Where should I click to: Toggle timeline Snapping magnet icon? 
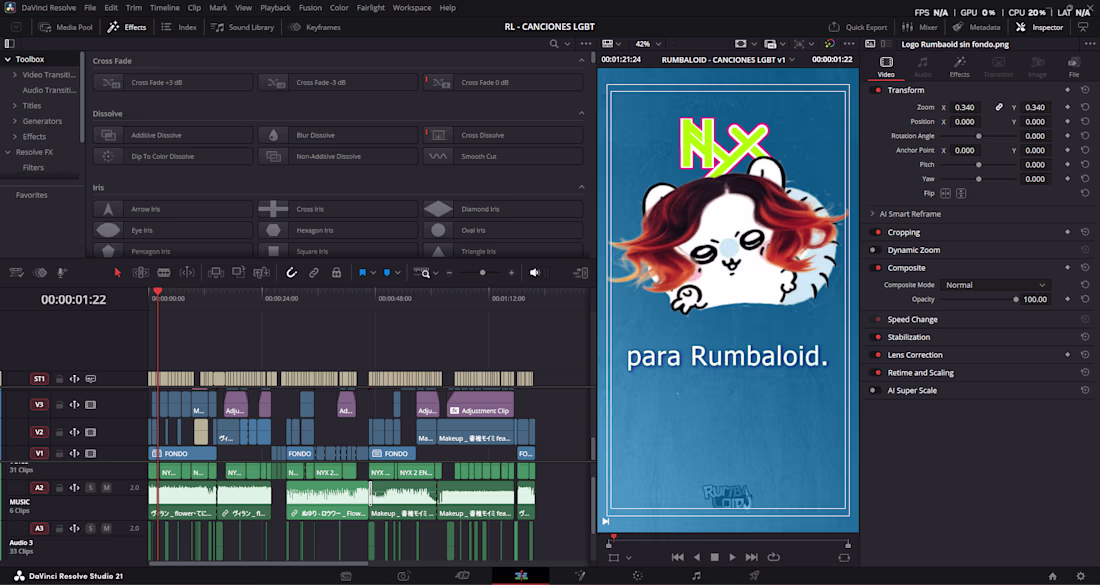pyautogui.click(x=291, y=273)
